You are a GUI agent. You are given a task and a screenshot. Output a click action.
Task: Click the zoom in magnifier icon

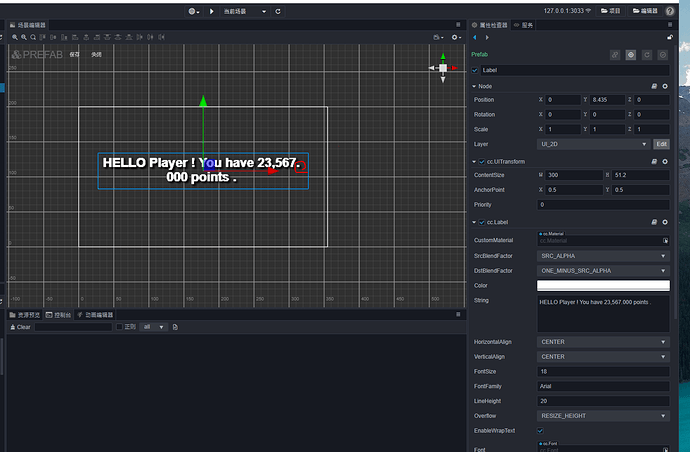click(15, 37)
